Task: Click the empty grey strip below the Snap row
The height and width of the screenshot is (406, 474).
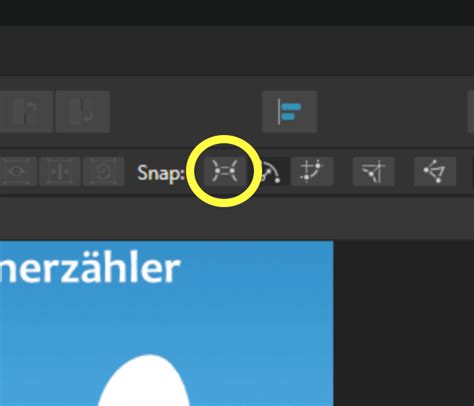Action: [237, 218]
